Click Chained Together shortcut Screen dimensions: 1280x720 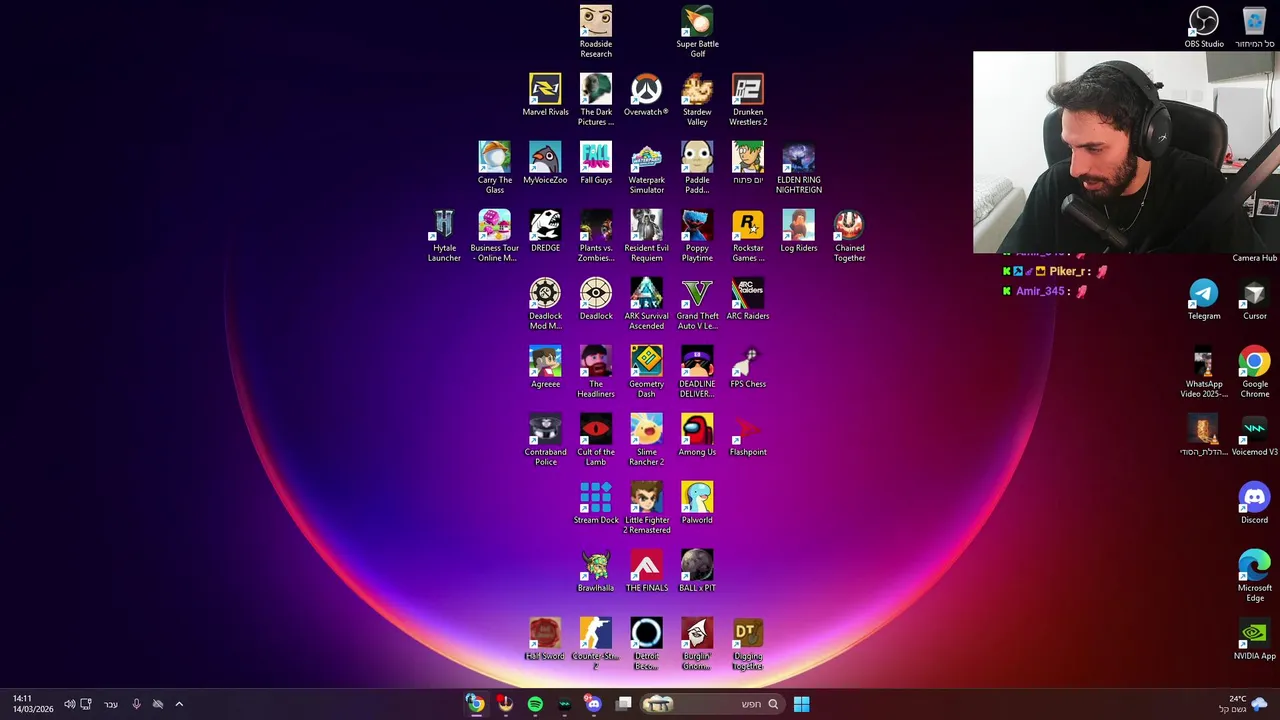coord(849,235)
